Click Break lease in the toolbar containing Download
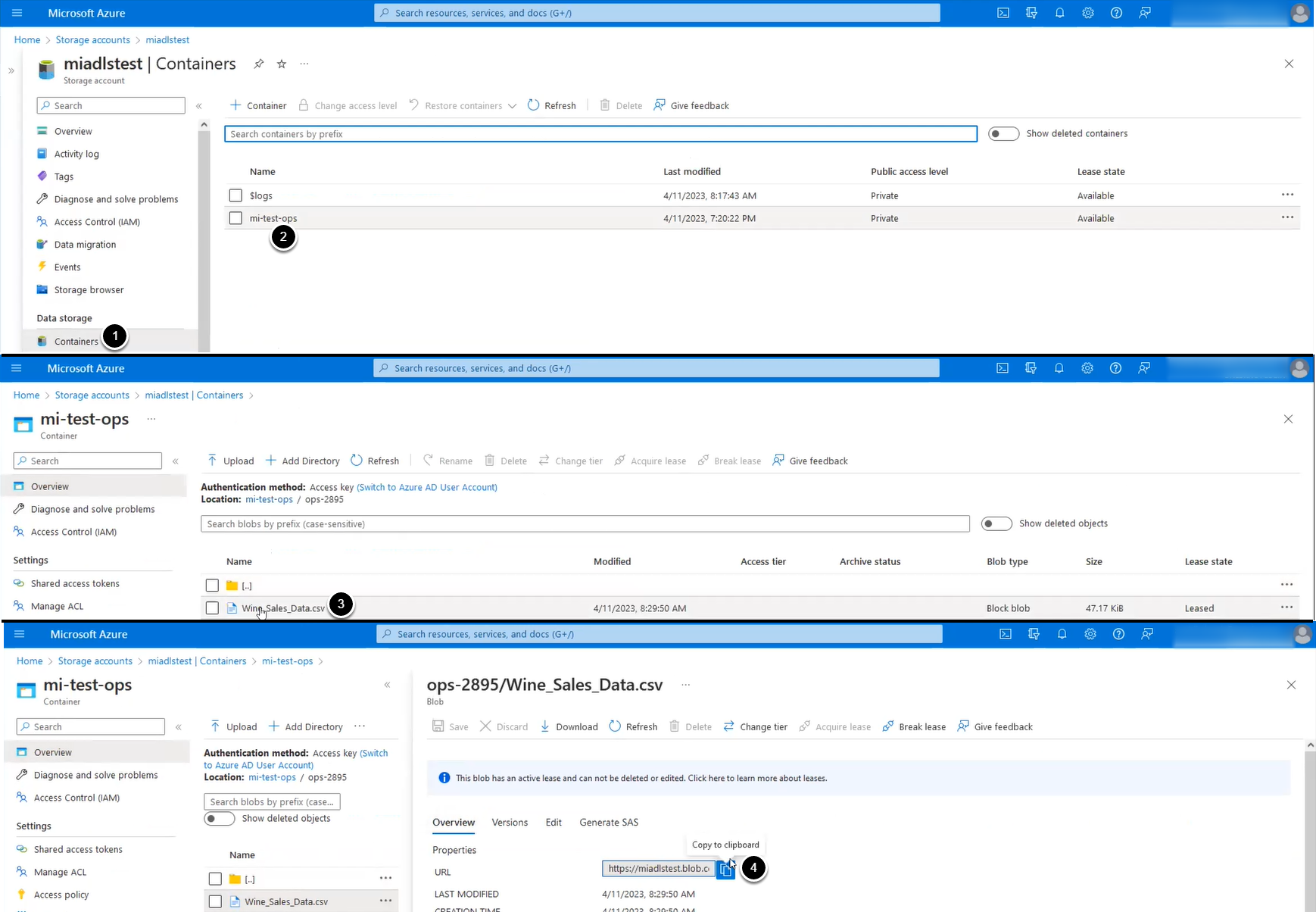Image resolution: width=1316 pixels, height=912 pixels. pos(914,726)
